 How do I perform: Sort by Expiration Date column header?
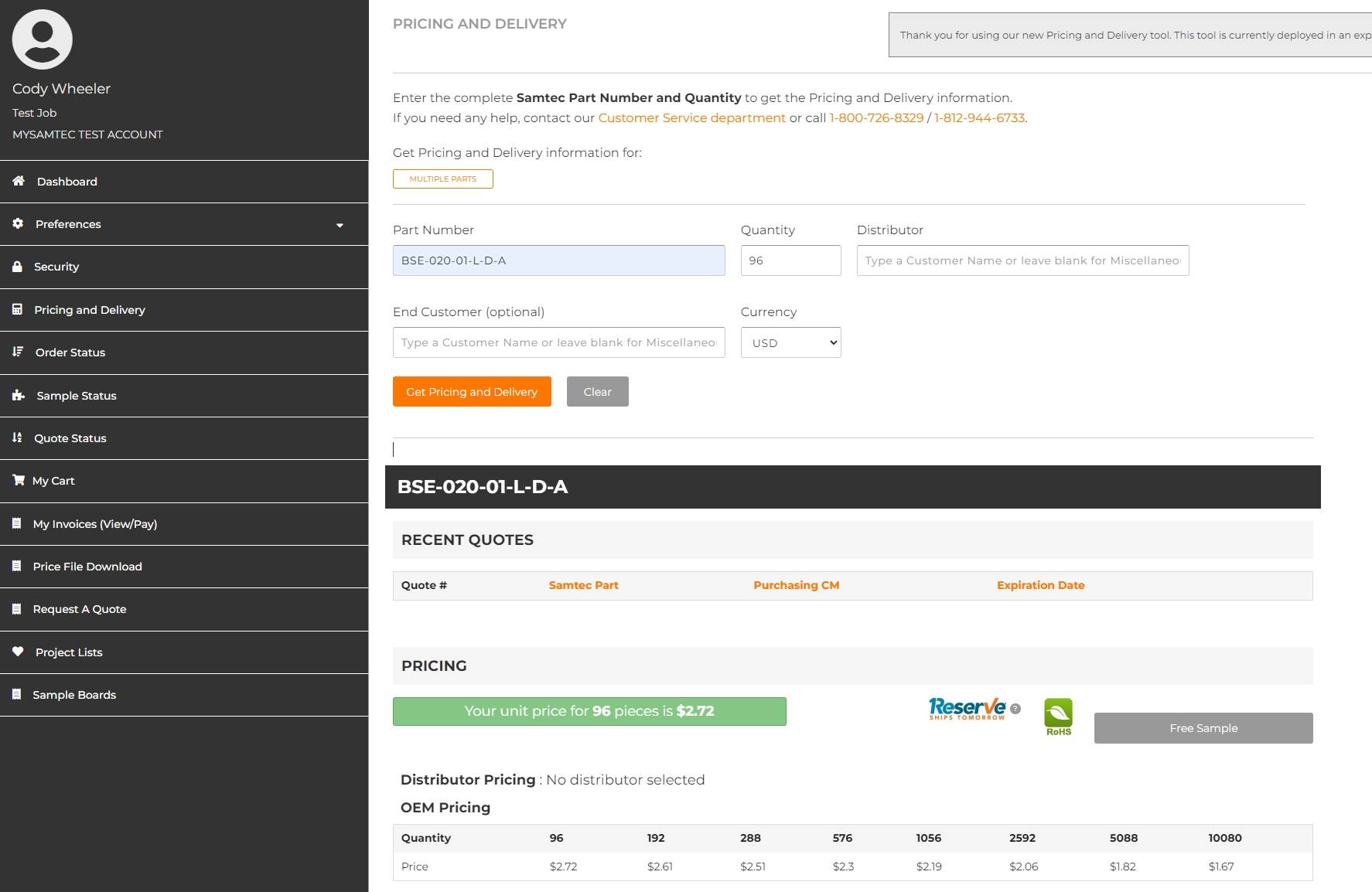(1040, 585)
